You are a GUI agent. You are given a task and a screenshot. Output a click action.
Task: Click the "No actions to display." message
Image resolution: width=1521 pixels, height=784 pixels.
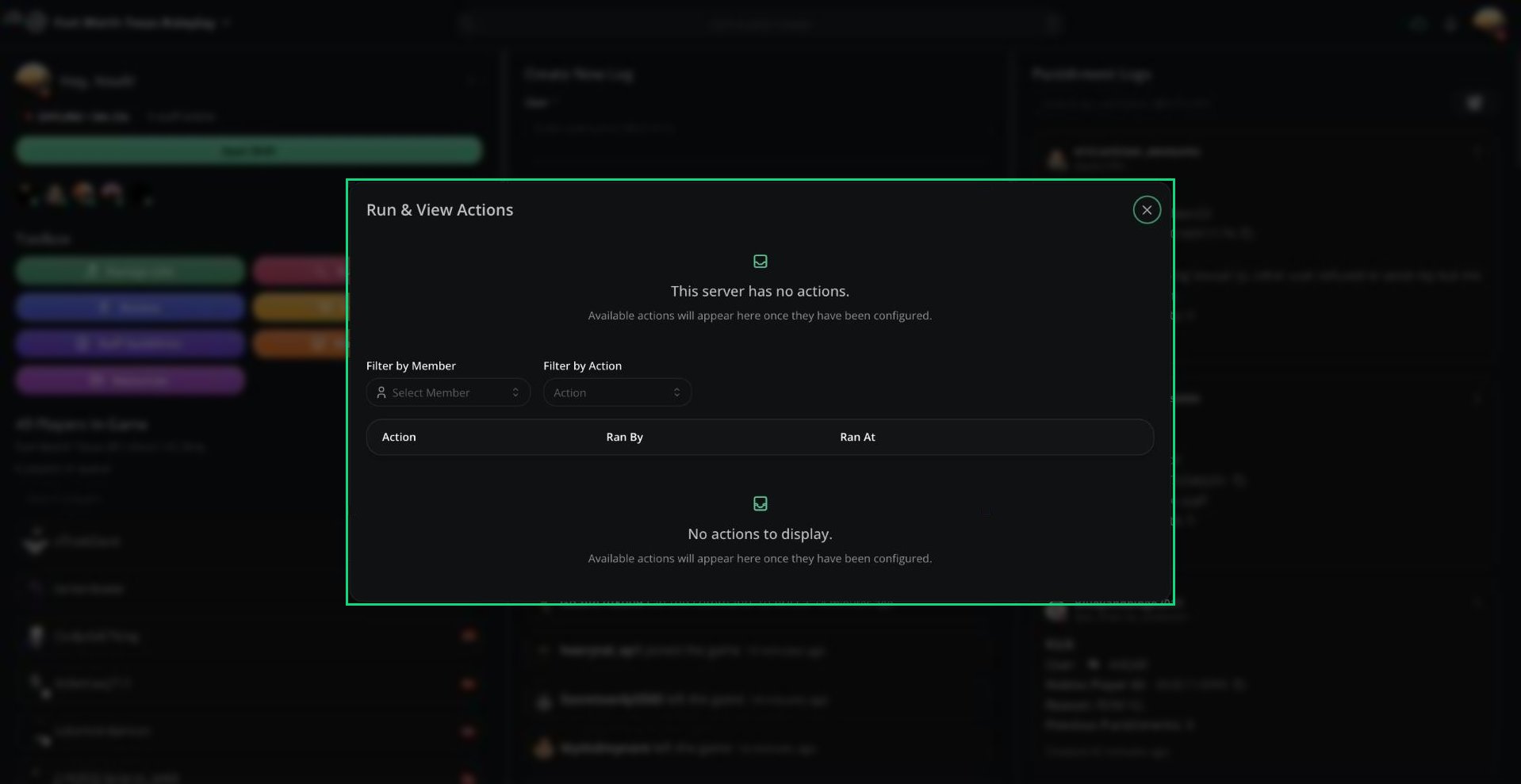(x=760, y=534)
